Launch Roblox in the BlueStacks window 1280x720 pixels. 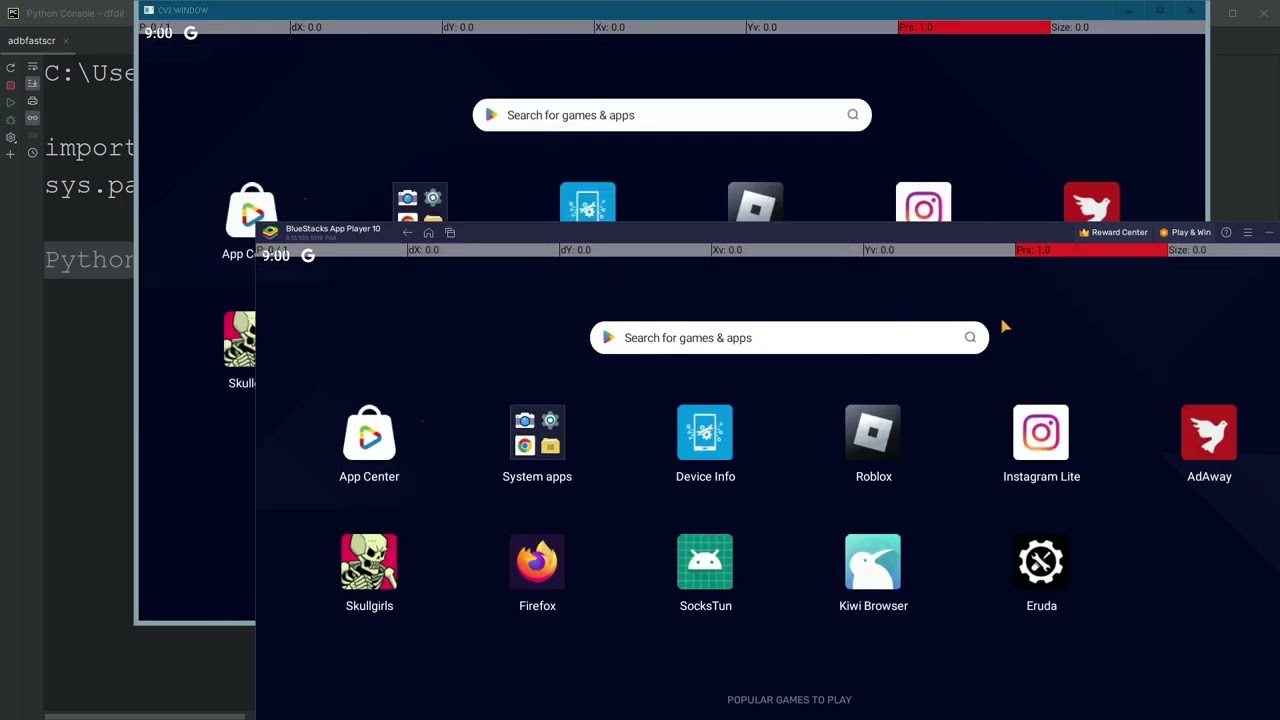point(873,445)
